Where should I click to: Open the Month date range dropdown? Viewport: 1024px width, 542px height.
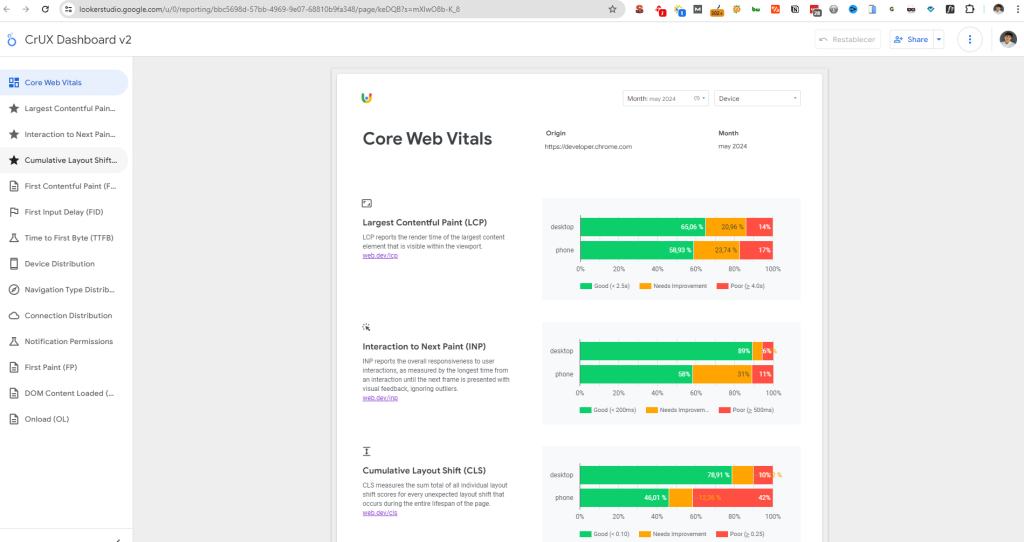(x=666, y=98)
